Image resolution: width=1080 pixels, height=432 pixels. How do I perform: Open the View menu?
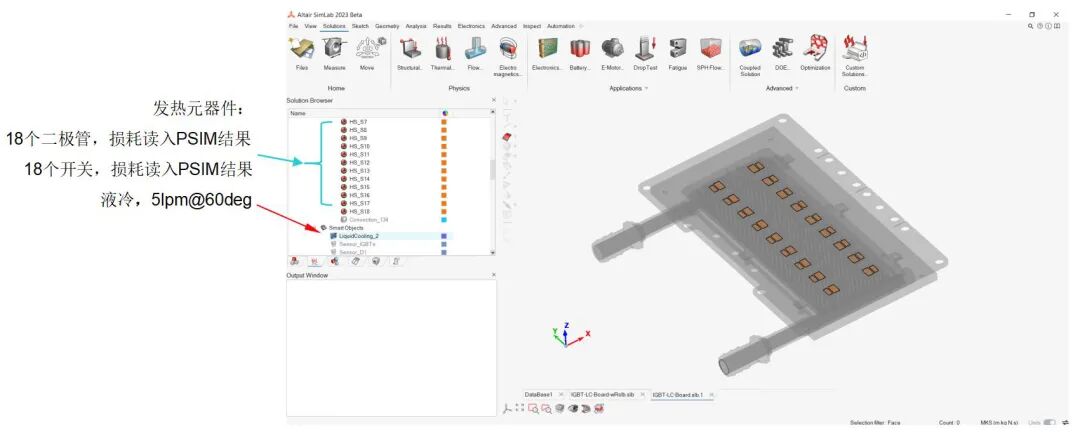coord(310,26)
